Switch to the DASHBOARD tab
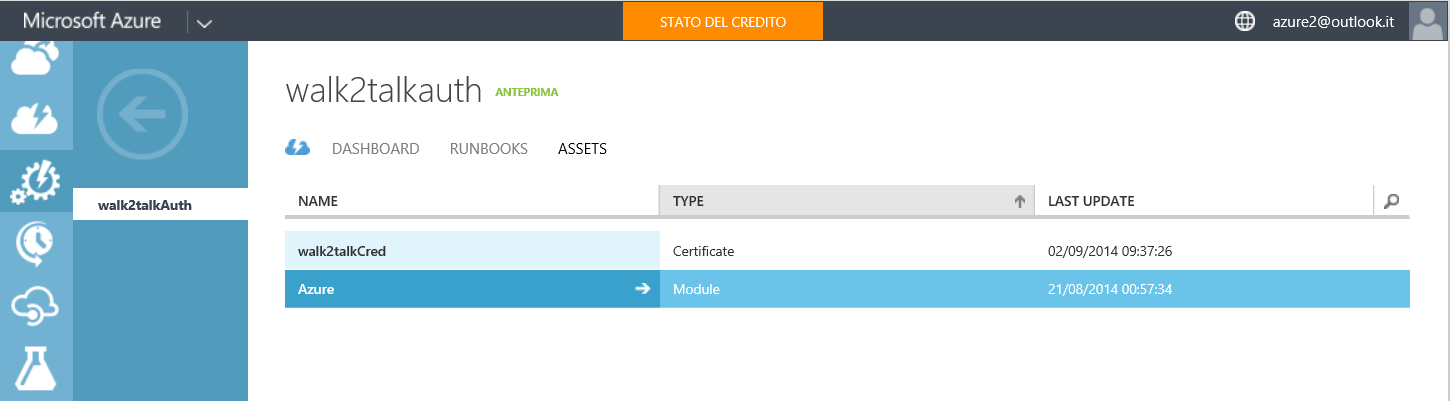The width and height of the screenshot is (1450, 401). coord(375,149)
